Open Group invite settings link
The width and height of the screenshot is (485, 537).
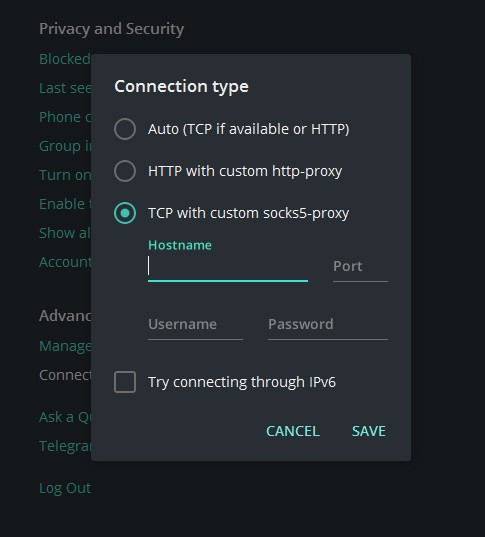coord(65,146)
